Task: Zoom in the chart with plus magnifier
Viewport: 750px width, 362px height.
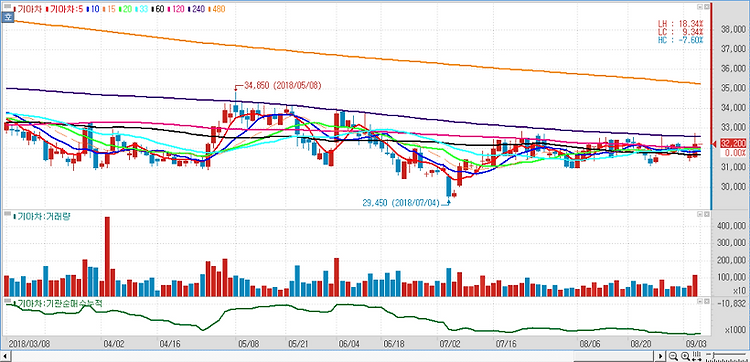Action: pyautogui.click(x=685, y=356)
